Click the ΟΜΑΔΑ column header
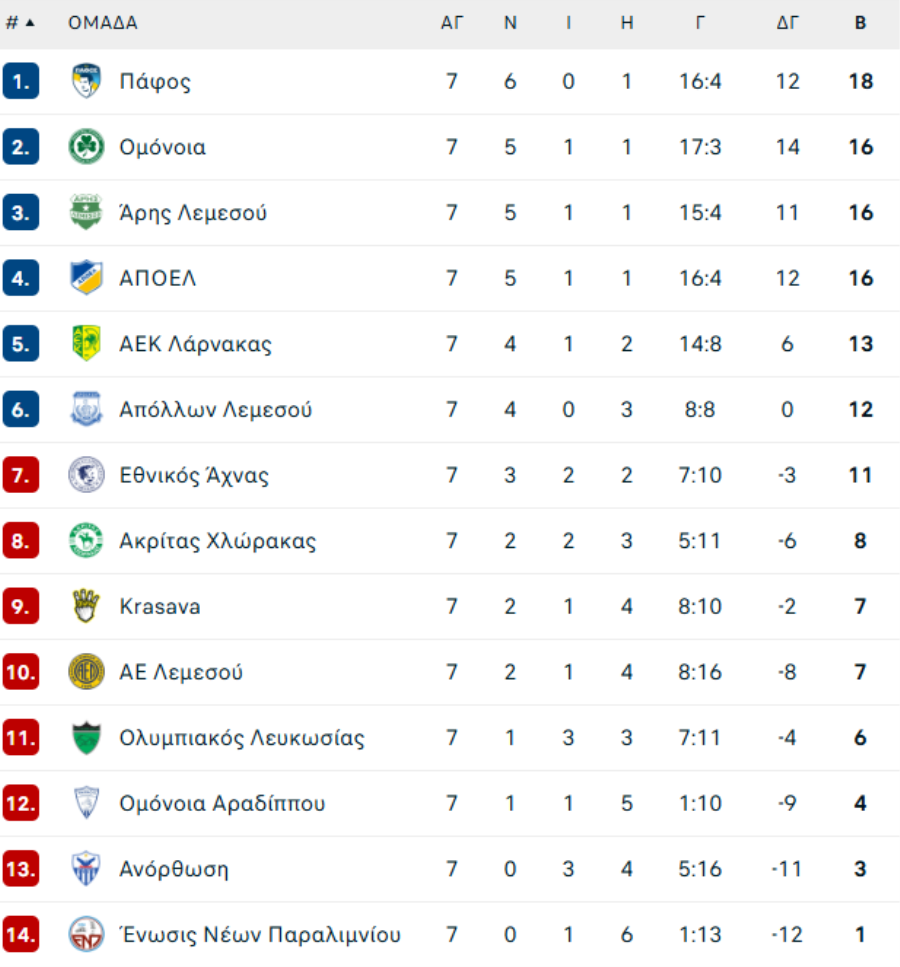The width and height of the screenshot is (900, 967). [x=103, y=23]
